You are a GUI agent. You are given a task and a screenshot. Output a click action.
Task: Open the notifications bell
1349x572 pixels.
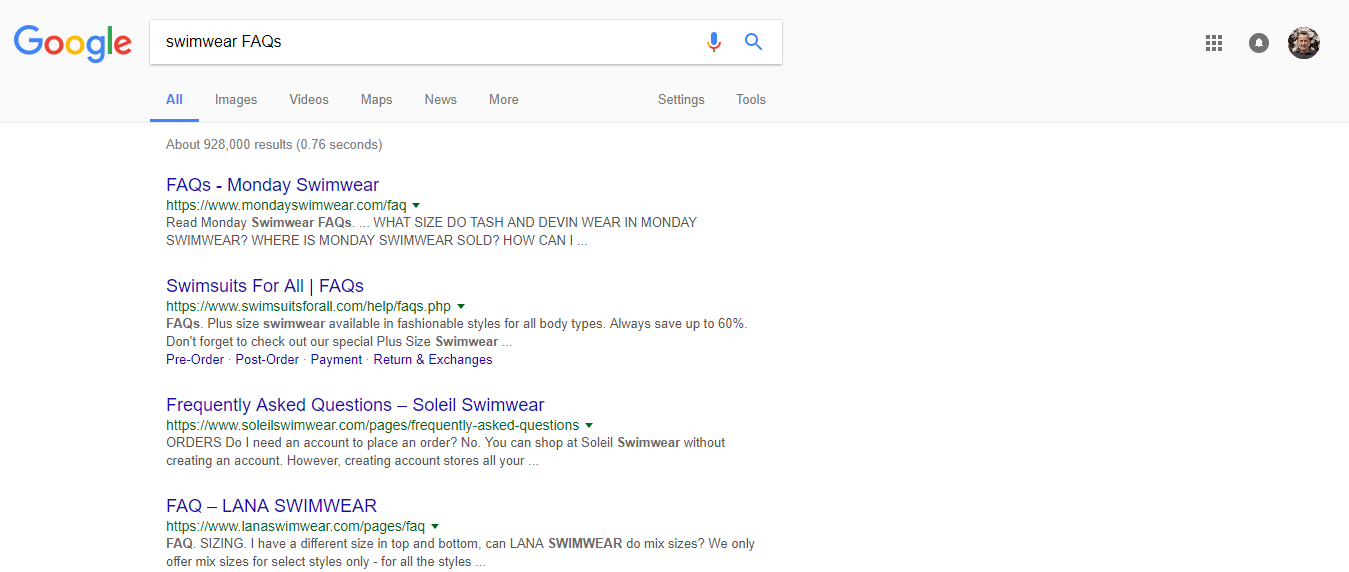1259,43
